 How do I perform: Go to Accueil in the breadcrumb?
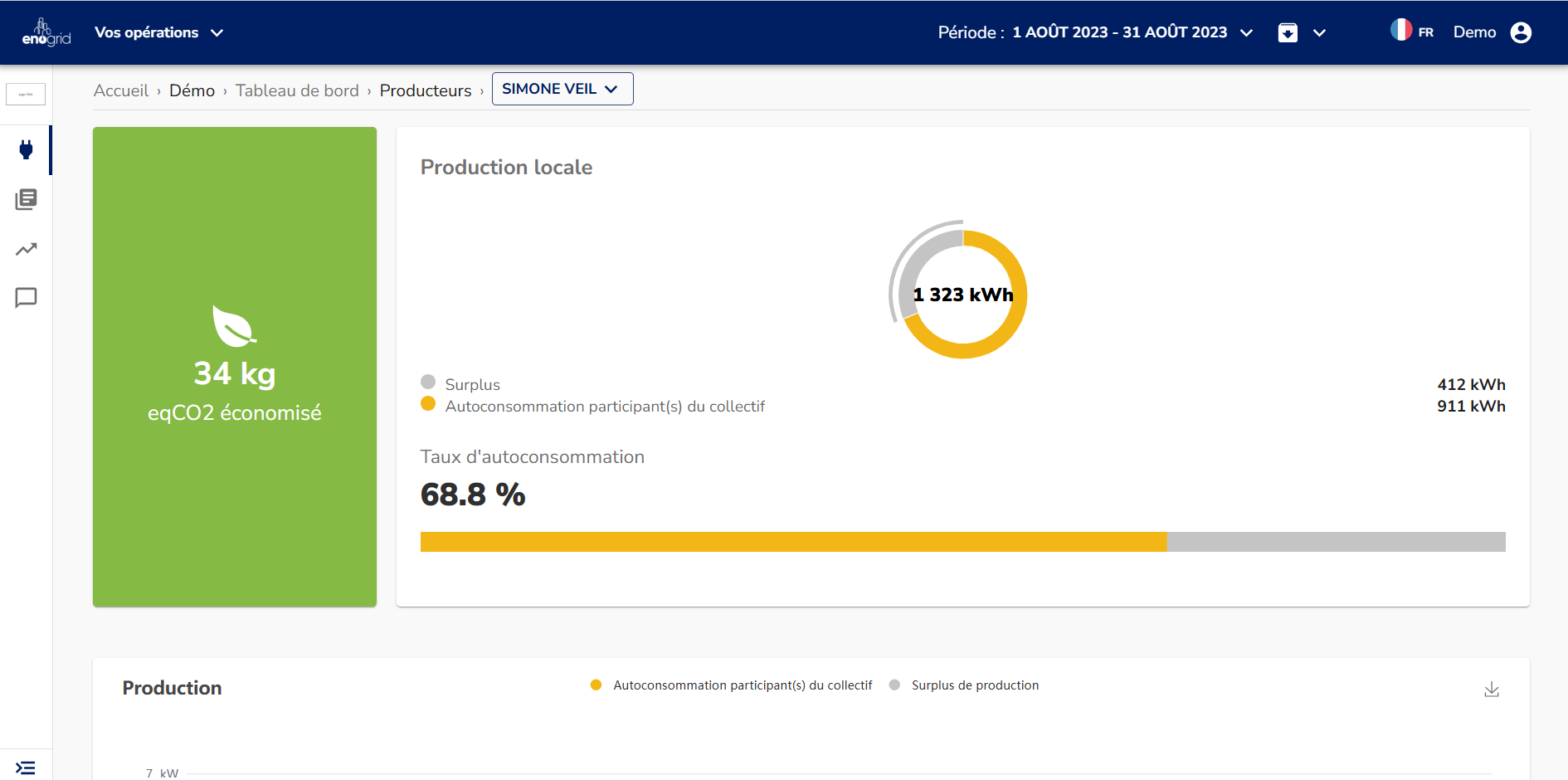[121, 90]
